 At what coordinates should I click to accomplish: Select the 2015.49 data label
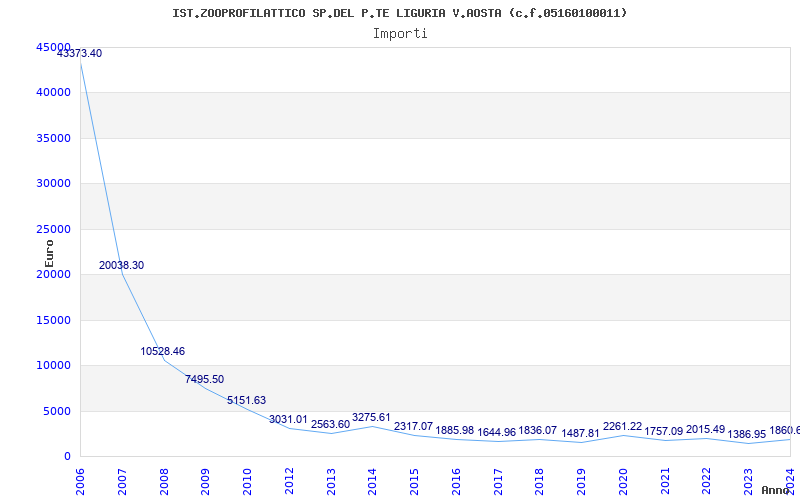coord(705,429)
